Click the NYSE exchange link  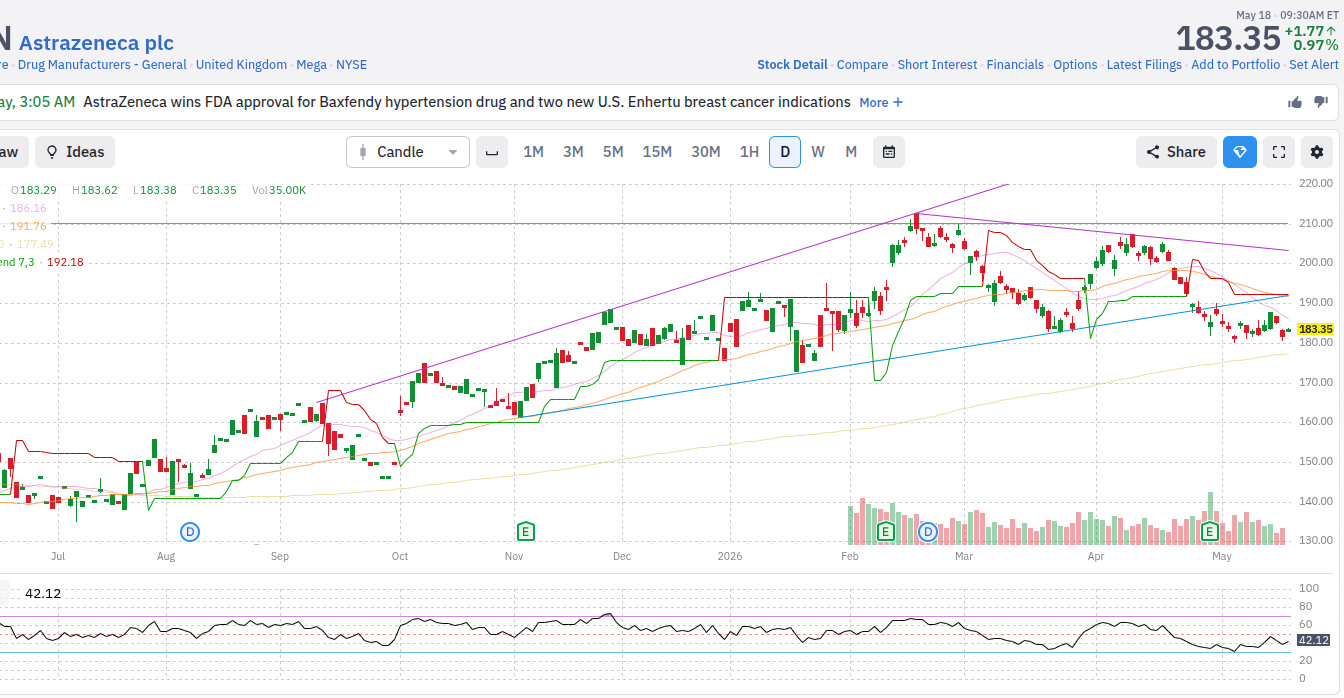351,65
